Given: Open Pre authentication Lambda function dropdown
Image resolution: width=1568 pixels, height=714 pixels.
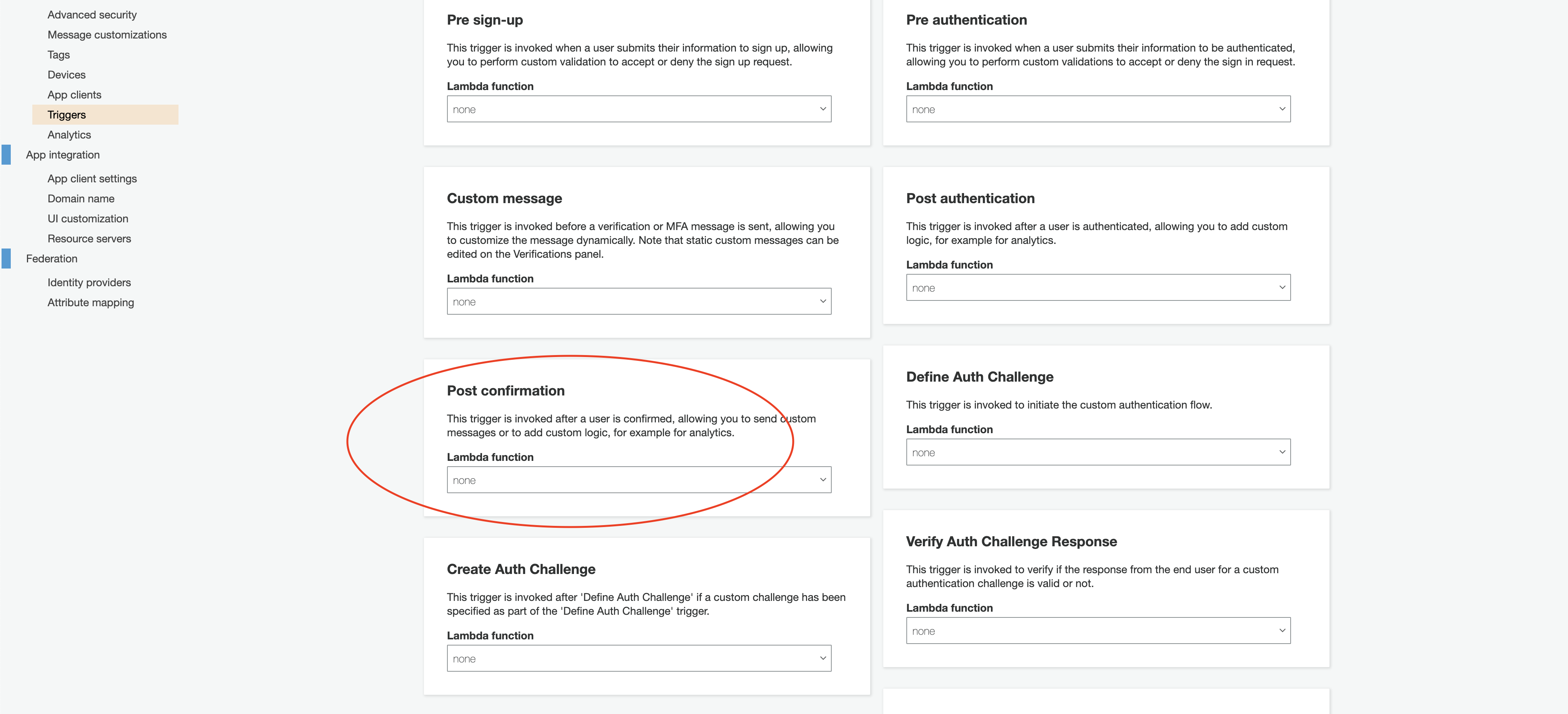Looking at the screenshot, I should [x=1098, y=110].
